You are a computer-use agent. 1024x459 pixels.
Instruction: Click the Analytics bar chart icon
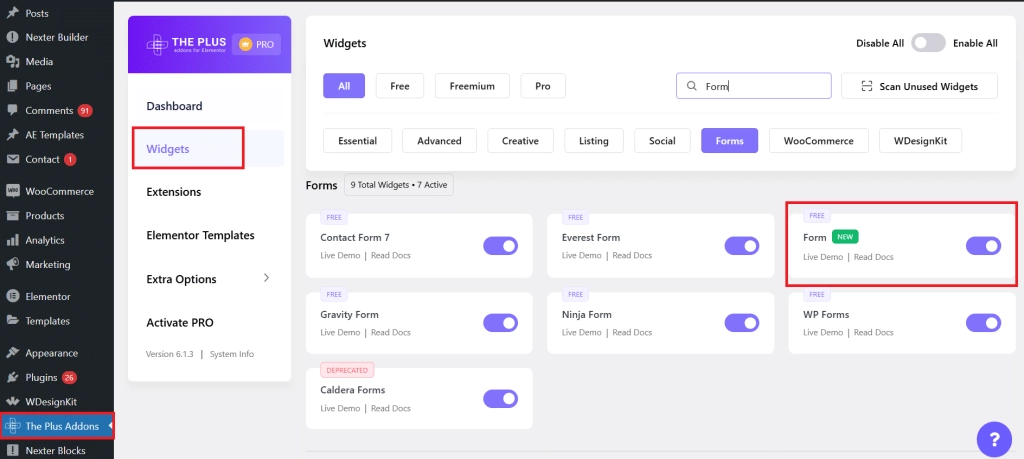pos(12,240)
